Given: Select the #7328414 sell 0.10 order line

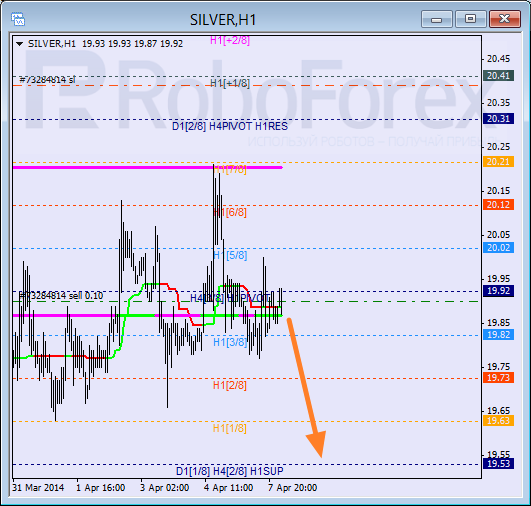Looking at the screenshot, I should click(61, 296).
